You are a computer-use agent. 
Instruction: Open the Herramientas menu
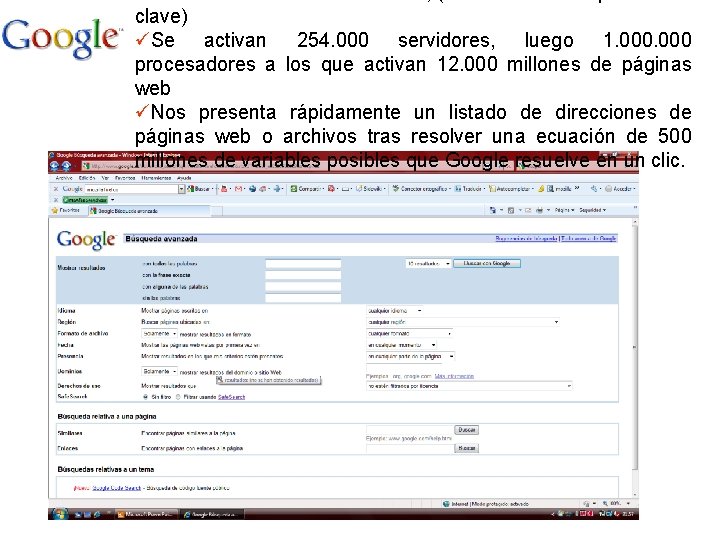point(156,178)
